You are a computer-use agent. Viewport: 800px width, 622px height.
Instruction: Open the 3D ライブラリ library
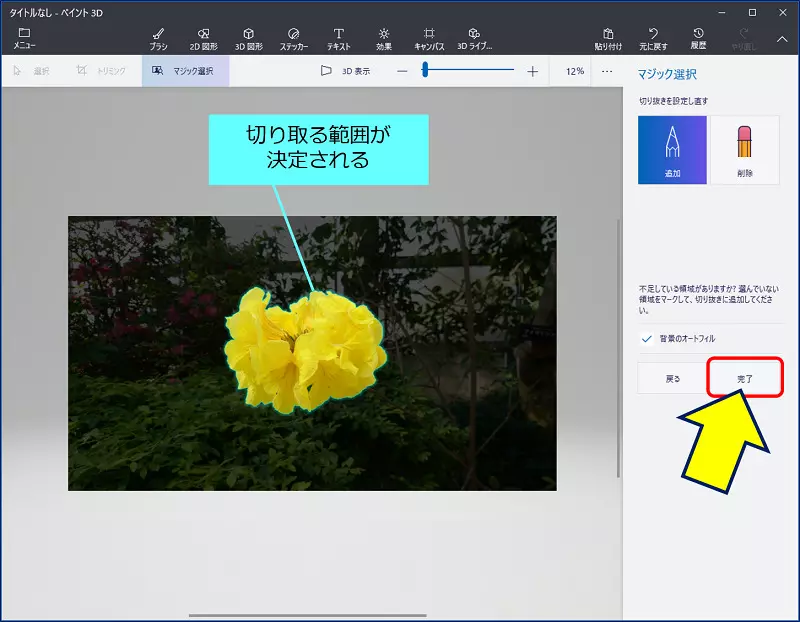coord(474,39)
